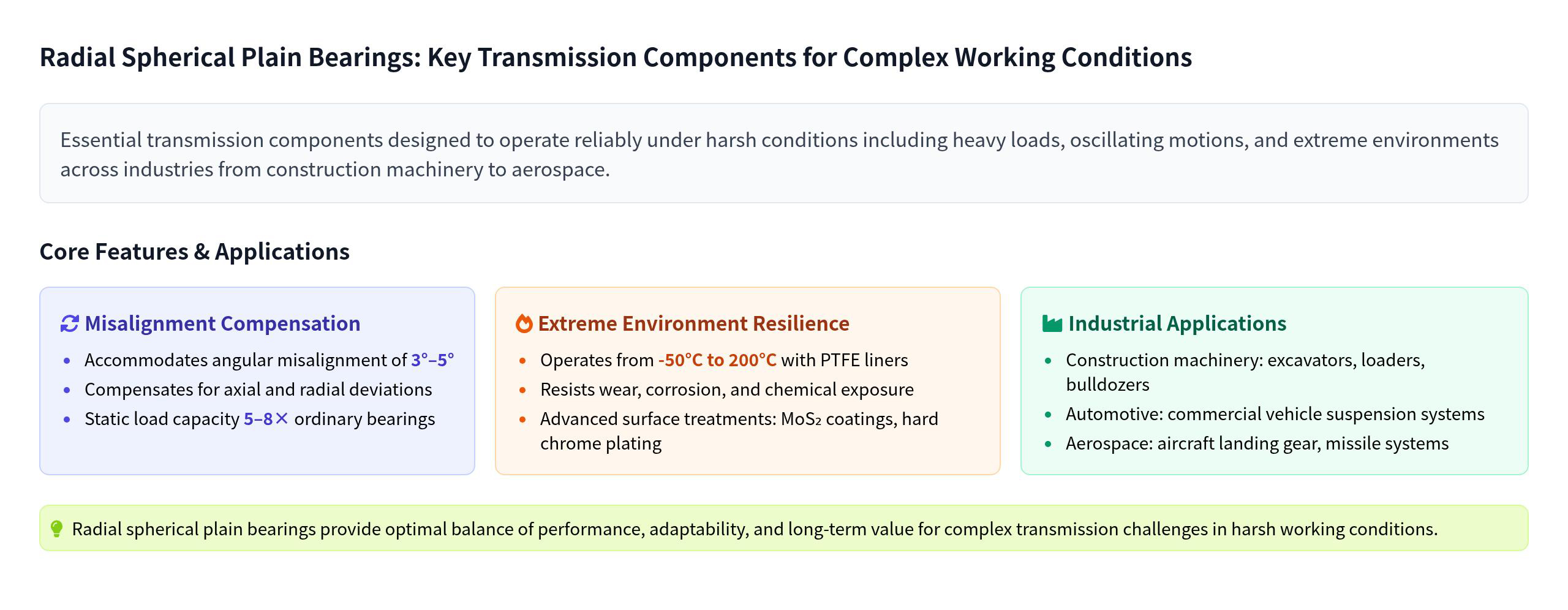Select the axial and radial deviations bullet
Image resolution: width=1568 pixels, height=610 pixels.
point(258,390)
